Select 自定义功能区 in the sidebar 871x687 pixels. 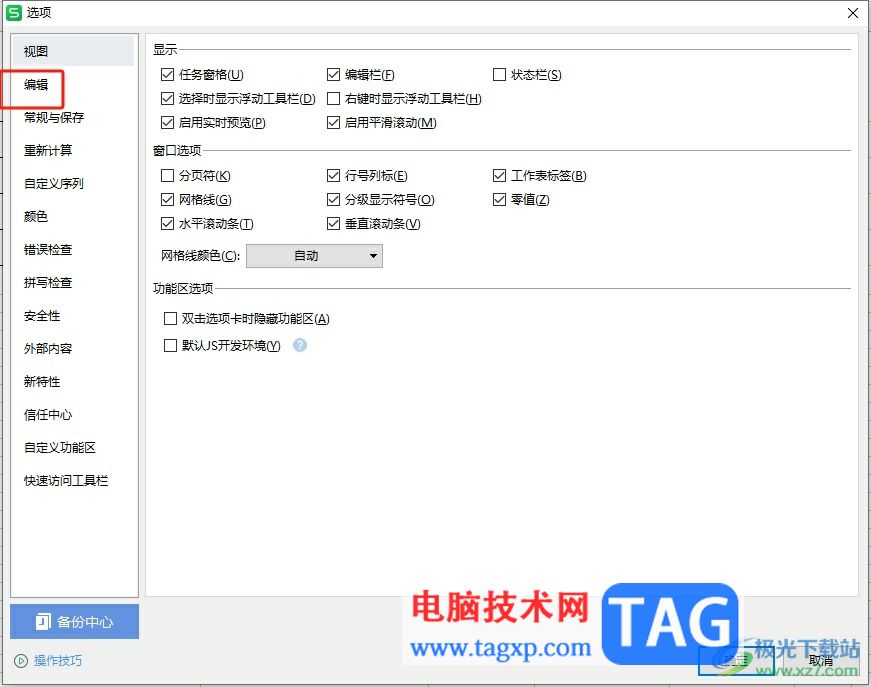[x=60, y=447]
